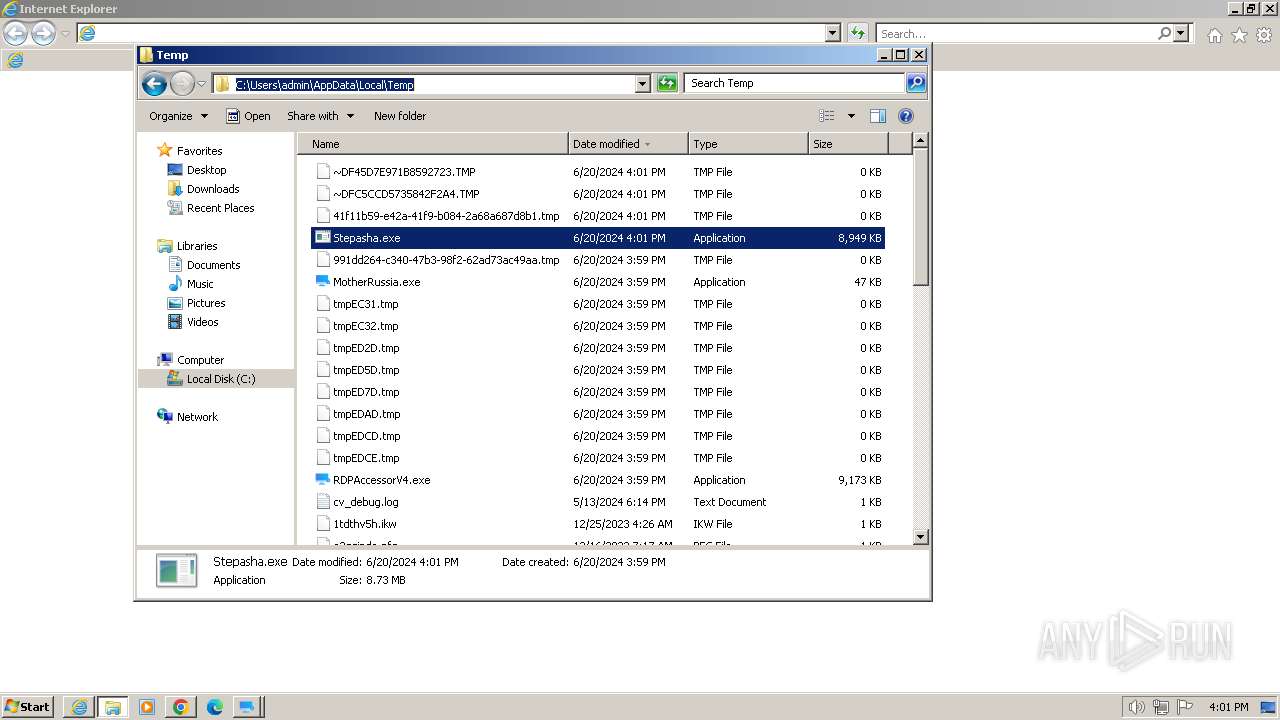Open Recent Places in the sidebar
This screenshot has width=1280, height=720.
(220, 208)
